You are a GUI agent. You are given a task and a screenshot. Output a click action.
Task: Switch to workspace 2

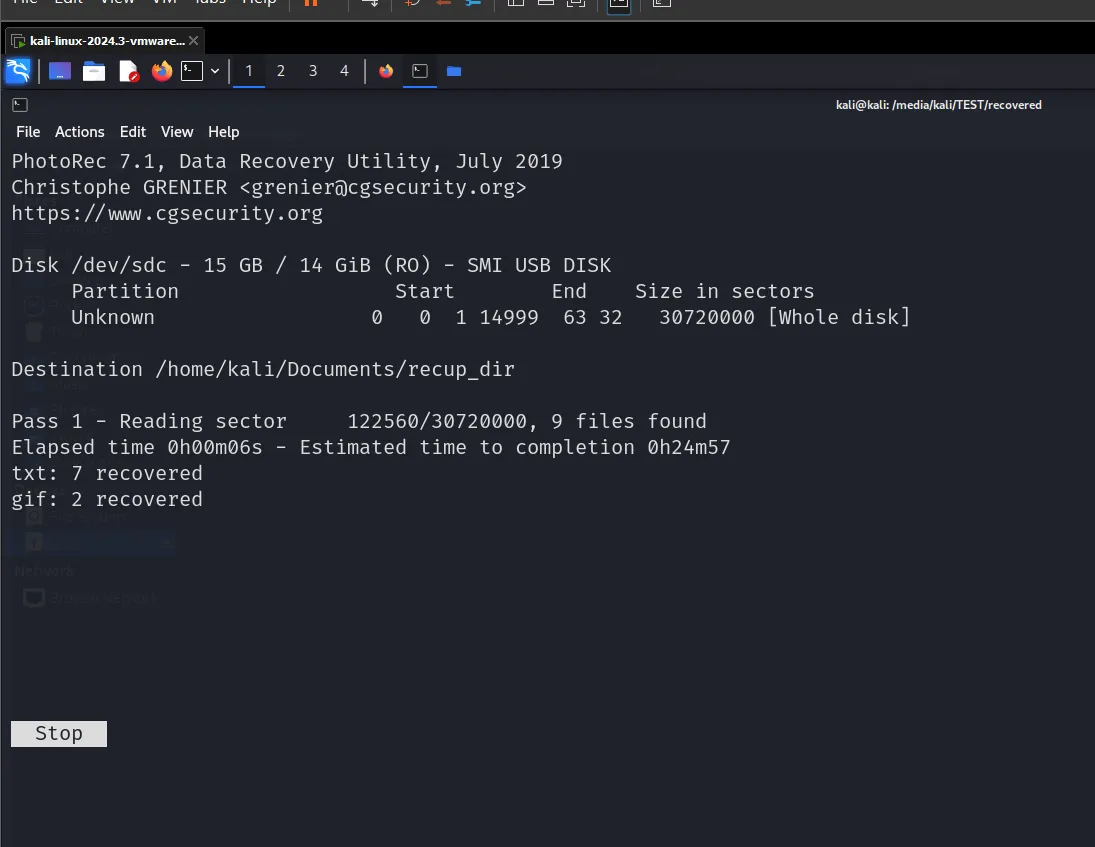[281, 71]
